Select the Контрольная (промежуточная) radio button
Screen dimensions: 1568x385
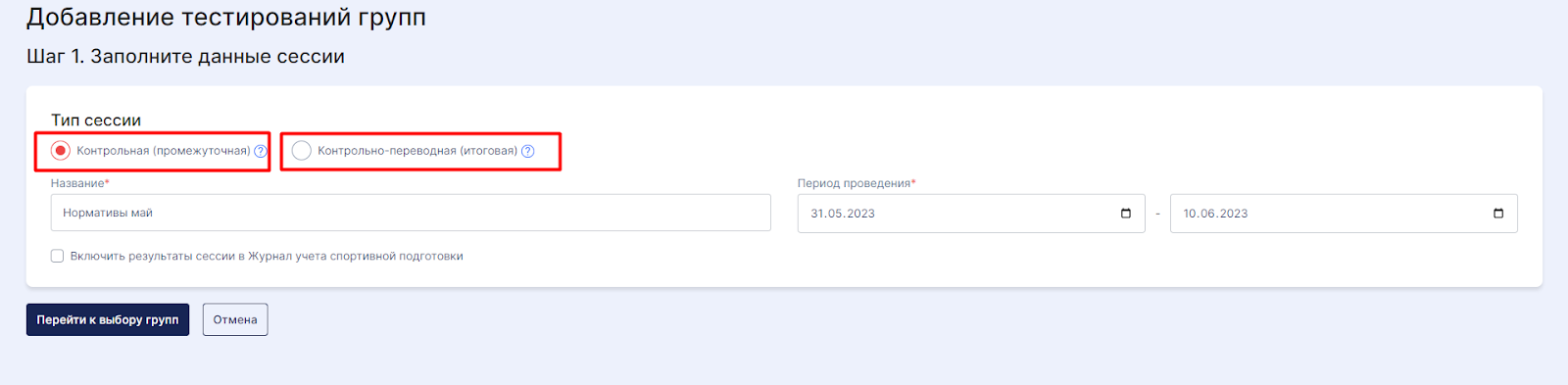click(61, 151)
